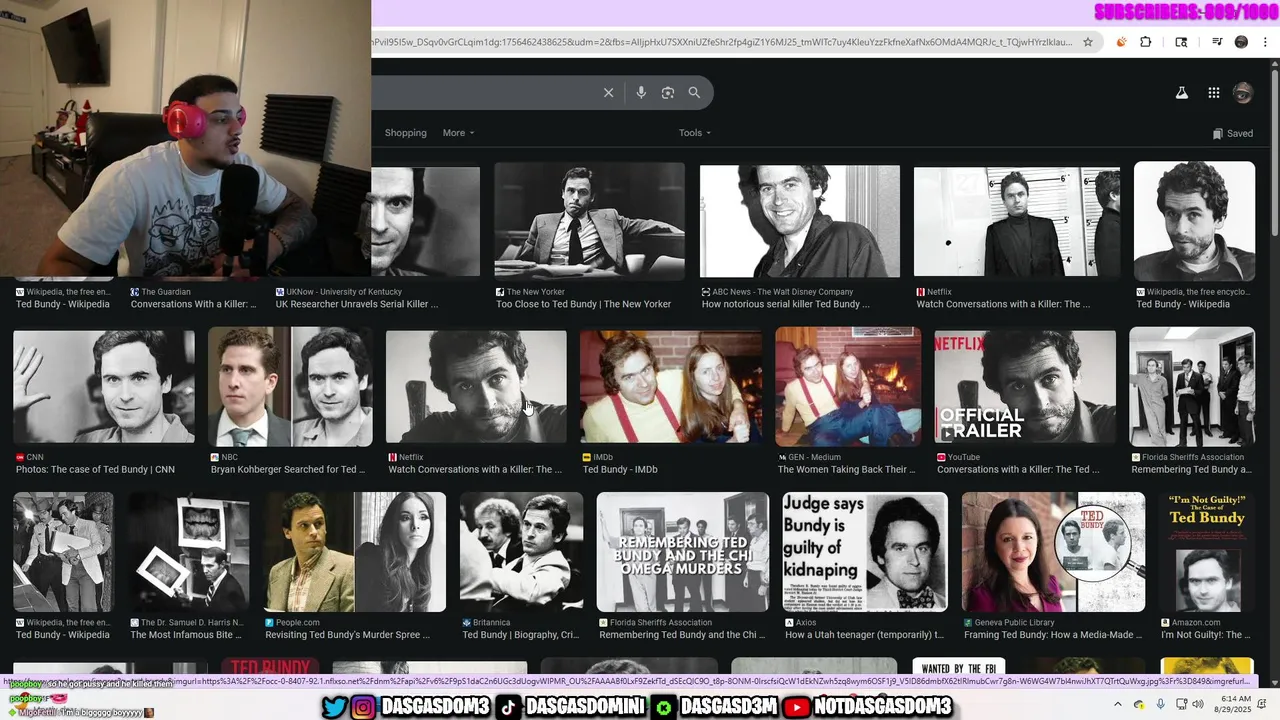The height and width of the screenshot is (720, 1280).
Task: Open the Netflix mugshot lineup thumbnail
Action: coord(1017,221)
